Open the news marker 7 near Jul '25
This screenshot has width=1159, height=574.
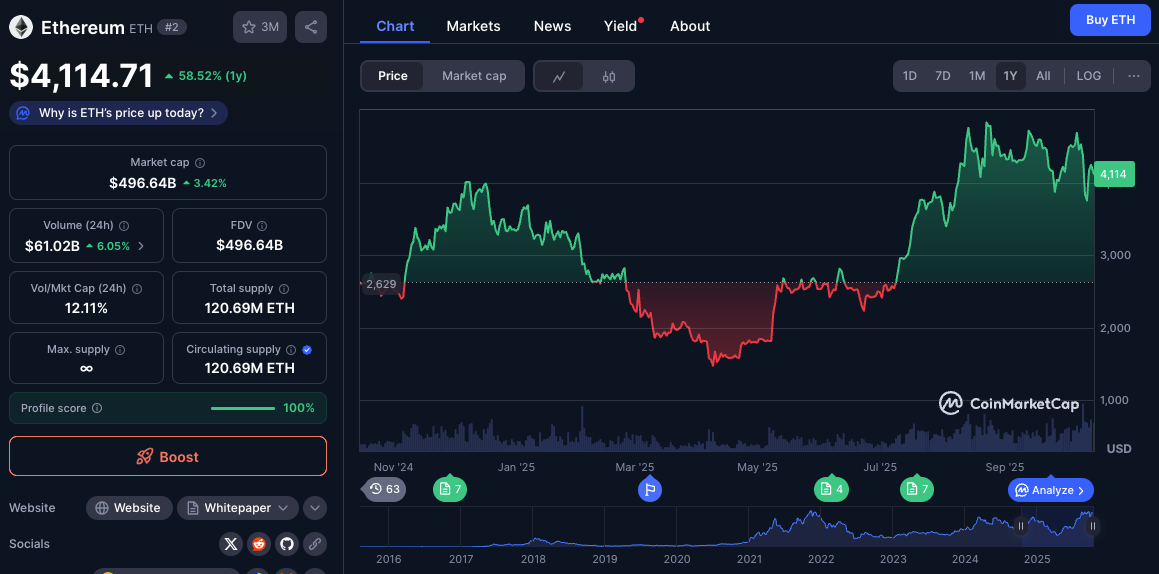pos(917,488)
